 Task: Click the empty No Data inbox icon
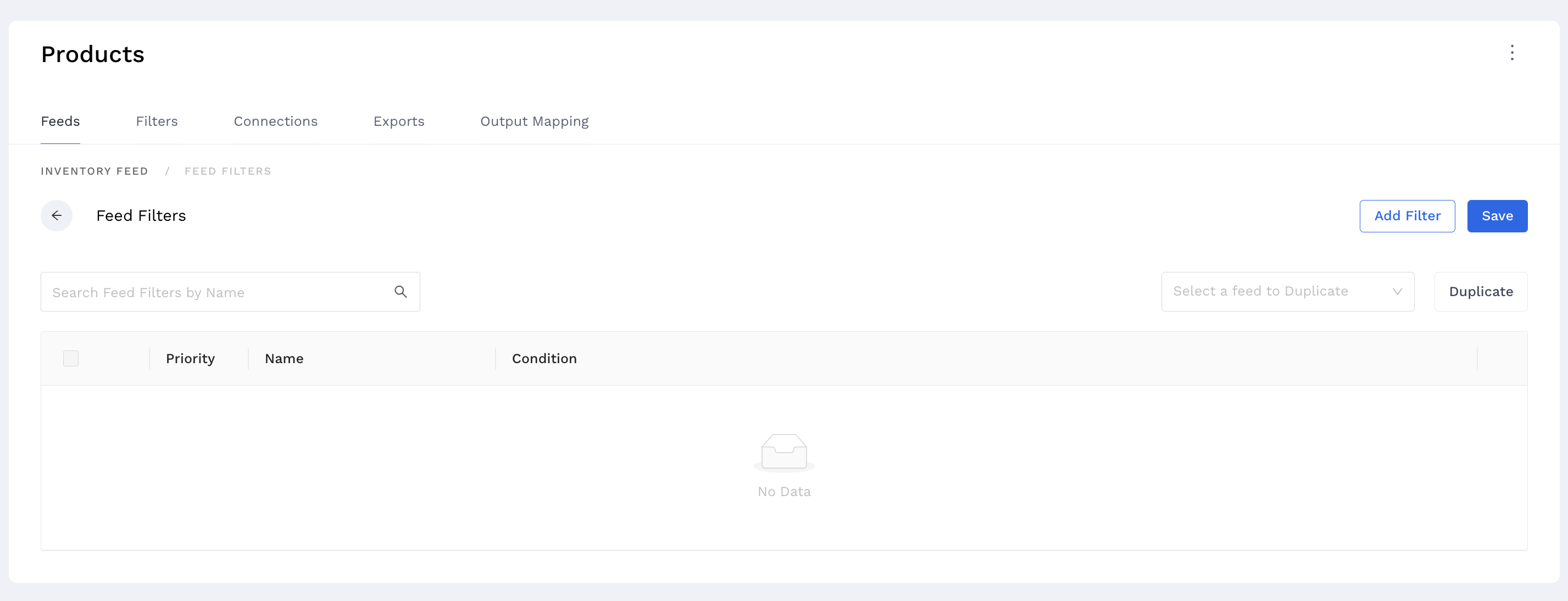coord(783,452)
